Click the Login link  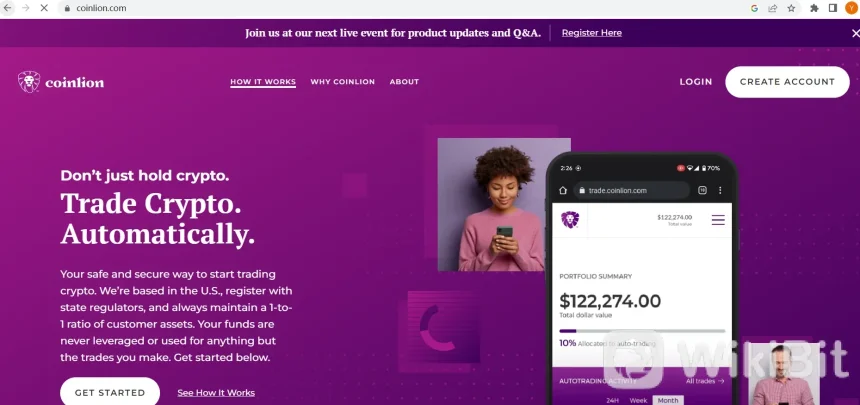[x=695, y=82]
